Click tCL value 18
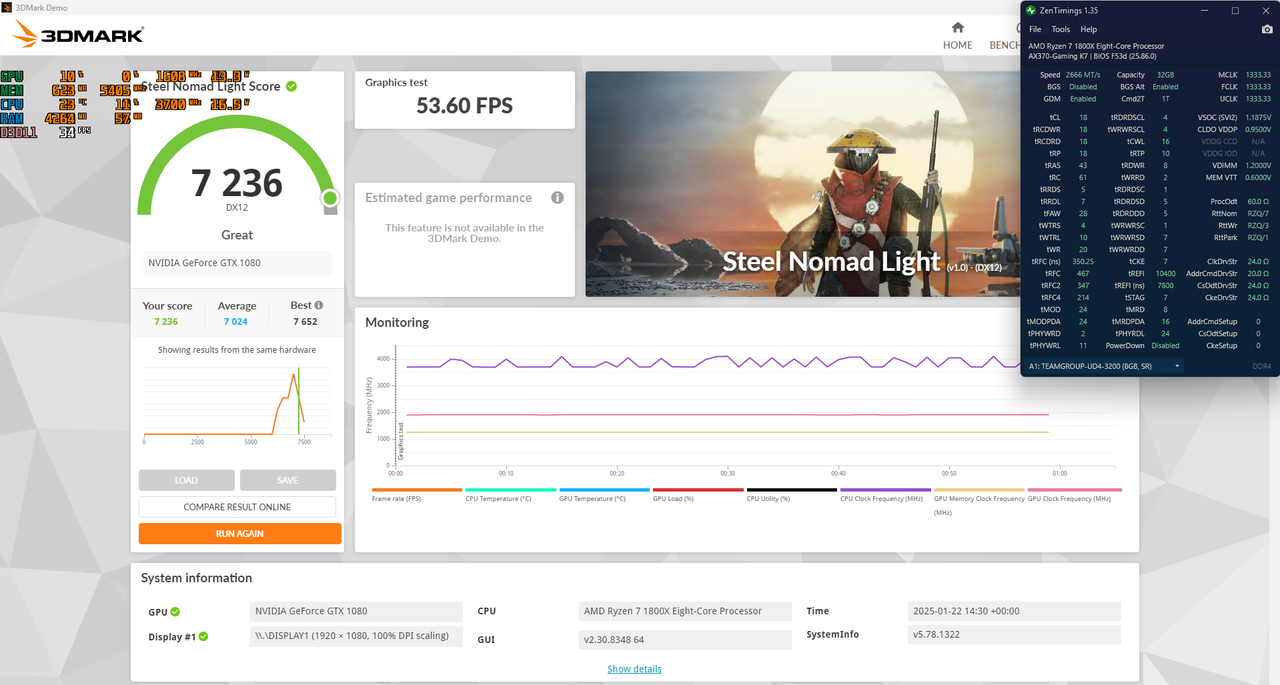 coord(1083,118)
